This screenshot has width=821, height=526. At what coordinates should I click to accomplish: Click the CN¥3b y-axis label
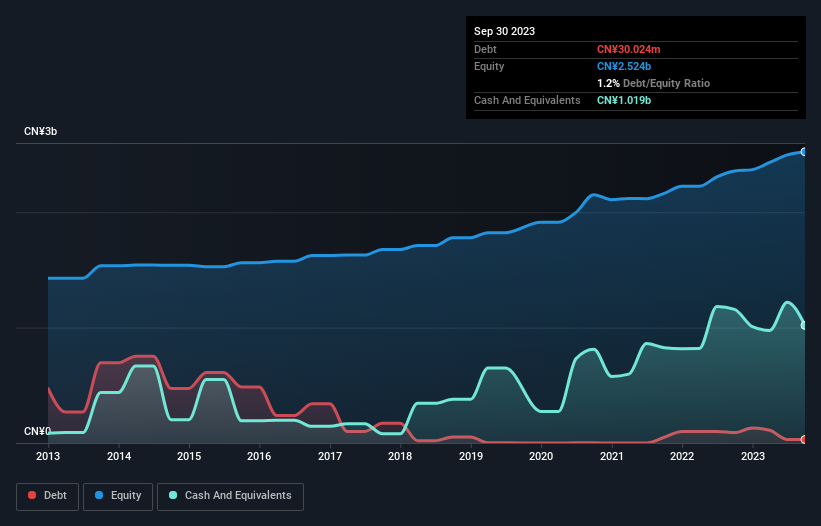[x=40, y=131]
